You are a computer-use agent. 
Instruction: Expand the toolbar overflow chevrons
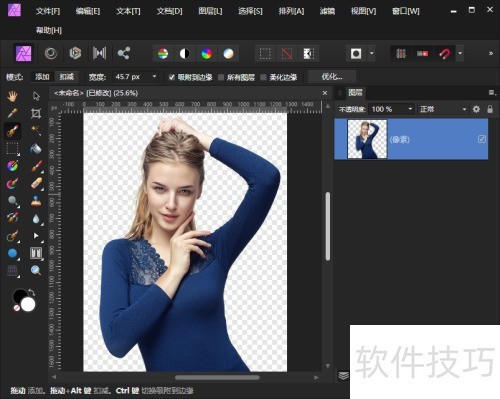pyautogui.click(x=491, y=53)
